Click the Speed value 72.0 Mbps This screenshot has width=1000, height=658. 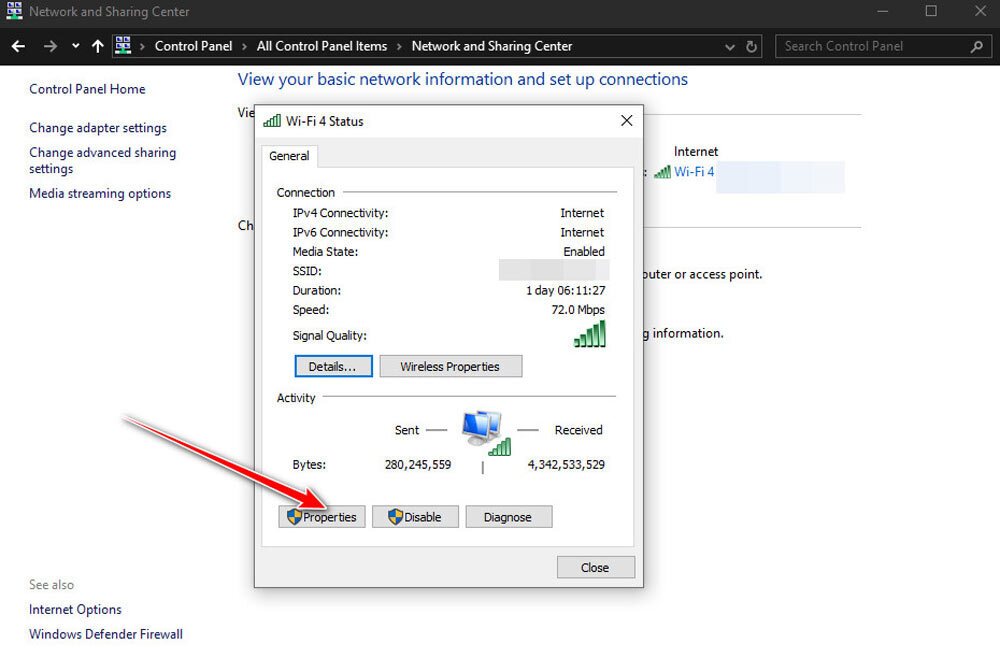point(578,310)
